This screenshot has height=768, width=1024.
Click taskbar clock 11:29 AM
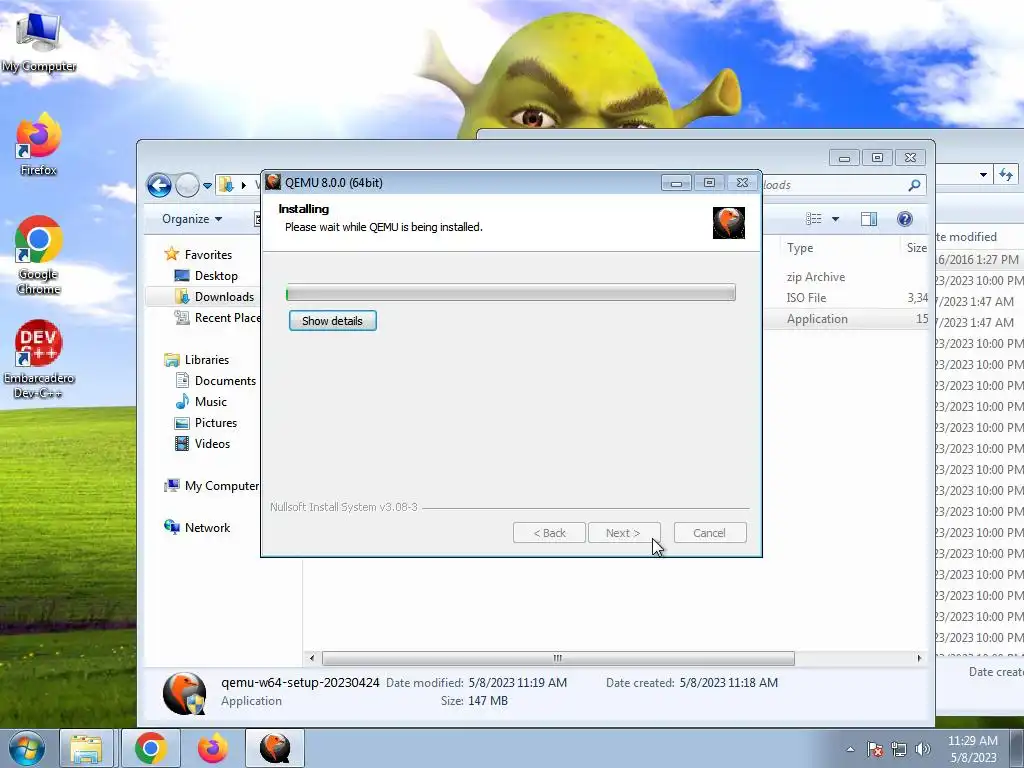pos(973,749)
